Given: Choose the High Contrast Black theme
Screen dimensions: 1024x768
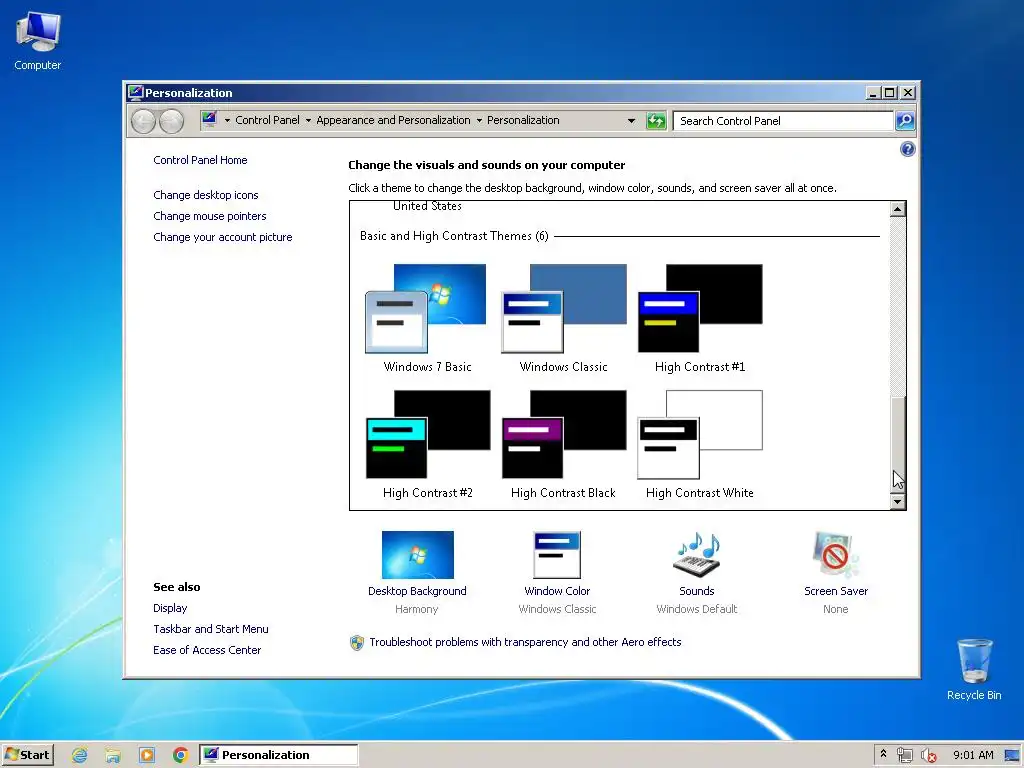Looking at the screenshot, I should (564, 445).
